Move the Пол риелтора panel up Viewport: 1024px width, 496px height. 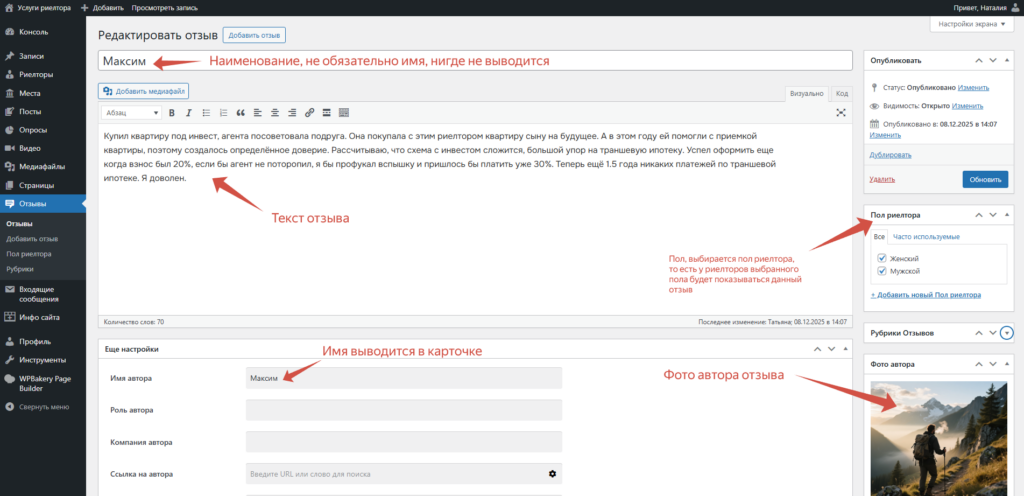978,215
